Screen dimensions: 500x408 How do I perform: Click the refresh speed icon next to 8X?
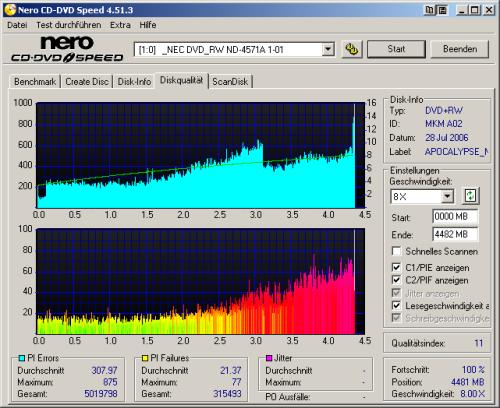(470, 196)
